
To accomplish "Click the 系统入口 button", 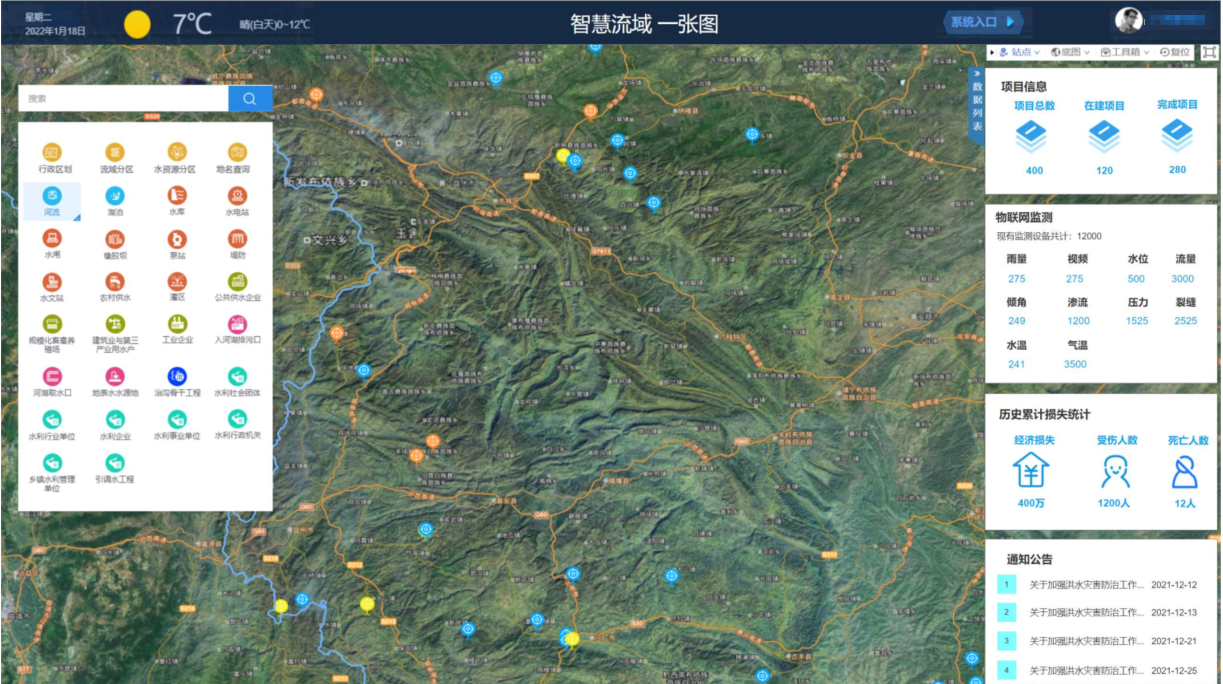I will click(984, 21).
